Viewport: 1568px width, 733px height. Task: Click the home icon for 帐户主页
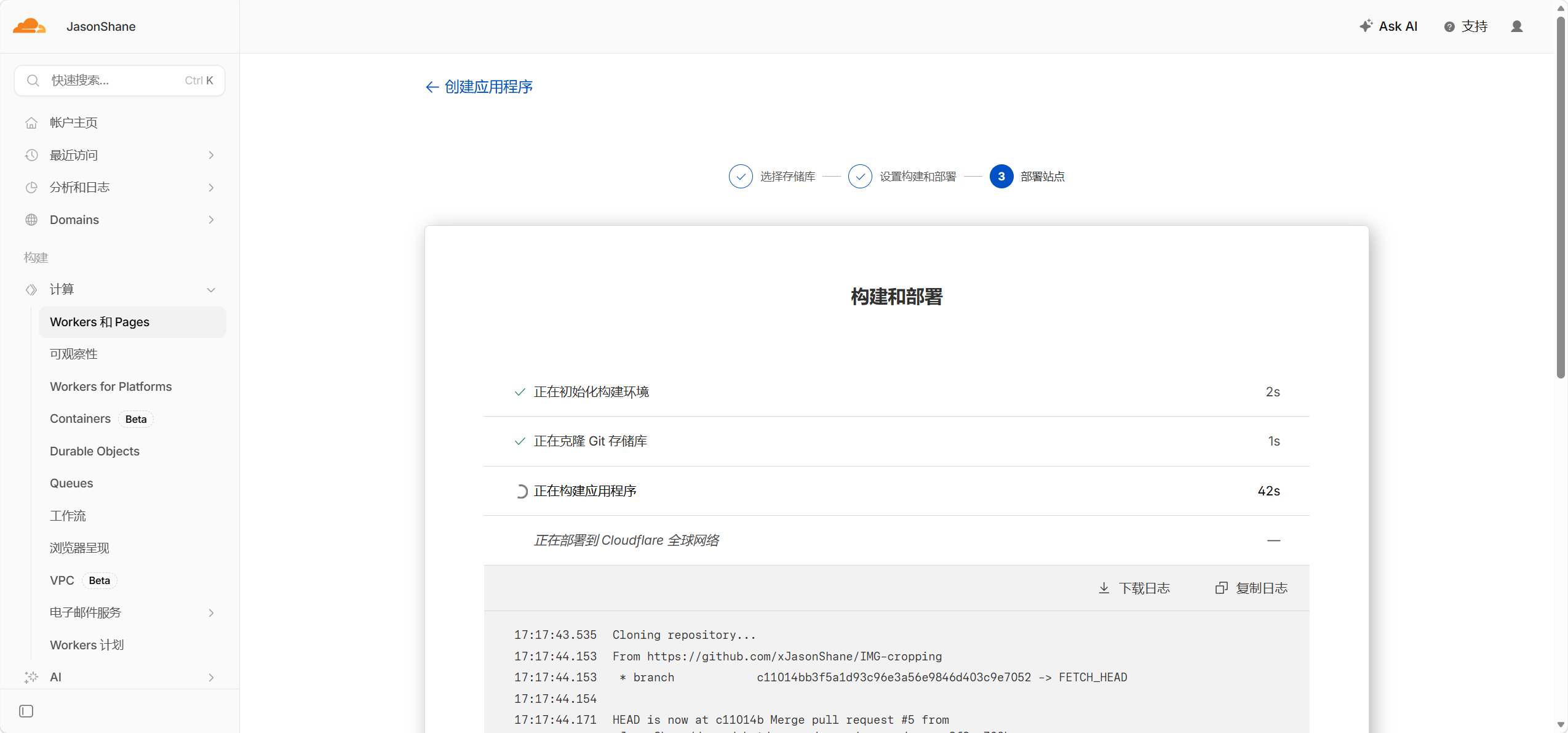[31, 122]
